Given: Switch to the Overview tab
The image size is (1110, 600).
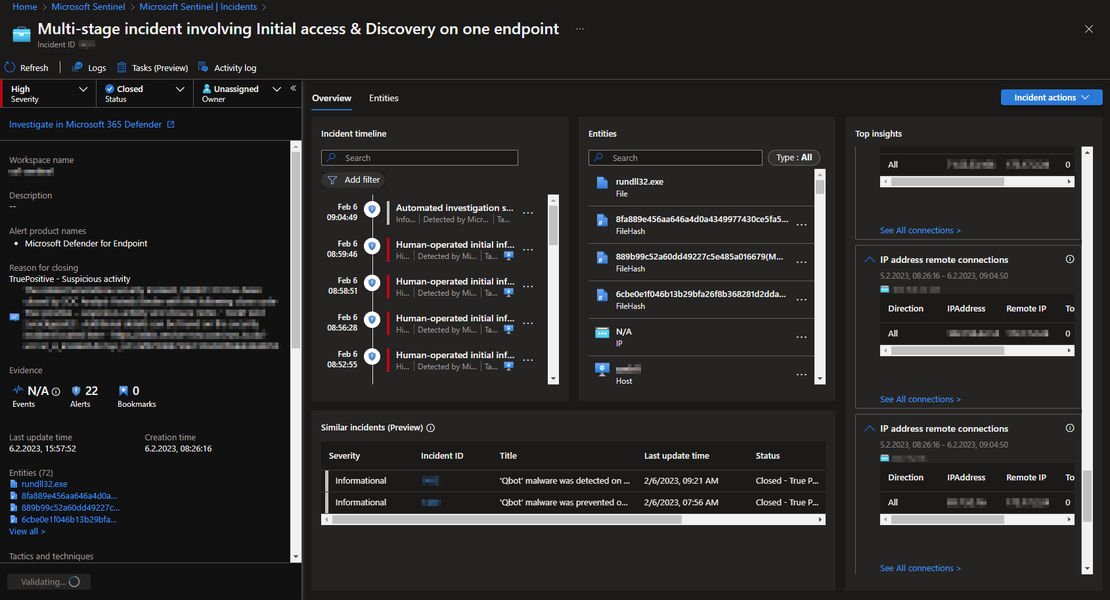Looking at the screenshot, I should pyautogui.click(x=331, y=98).
